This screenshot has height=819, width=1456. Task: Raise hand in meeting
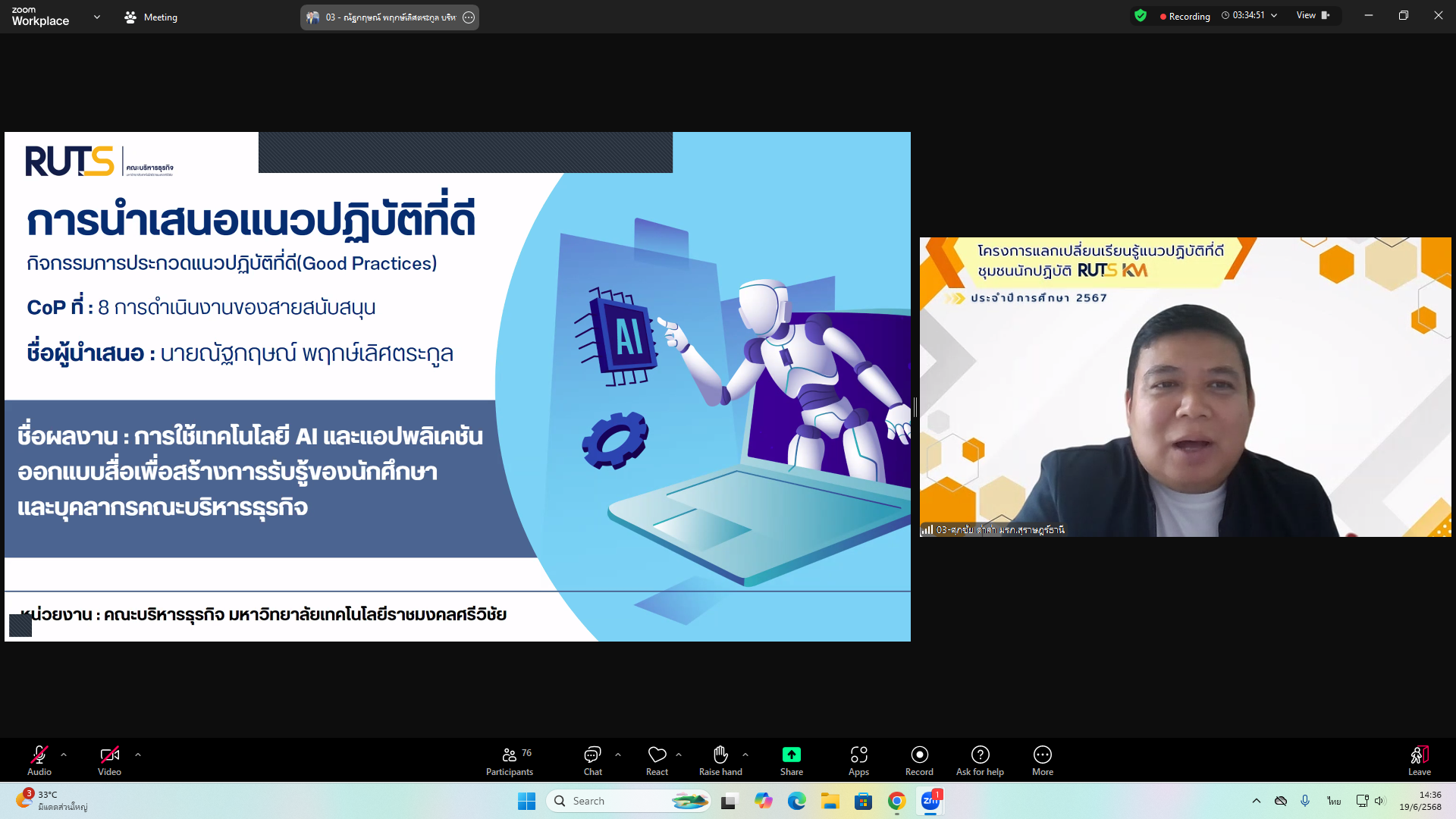(720, 760)
